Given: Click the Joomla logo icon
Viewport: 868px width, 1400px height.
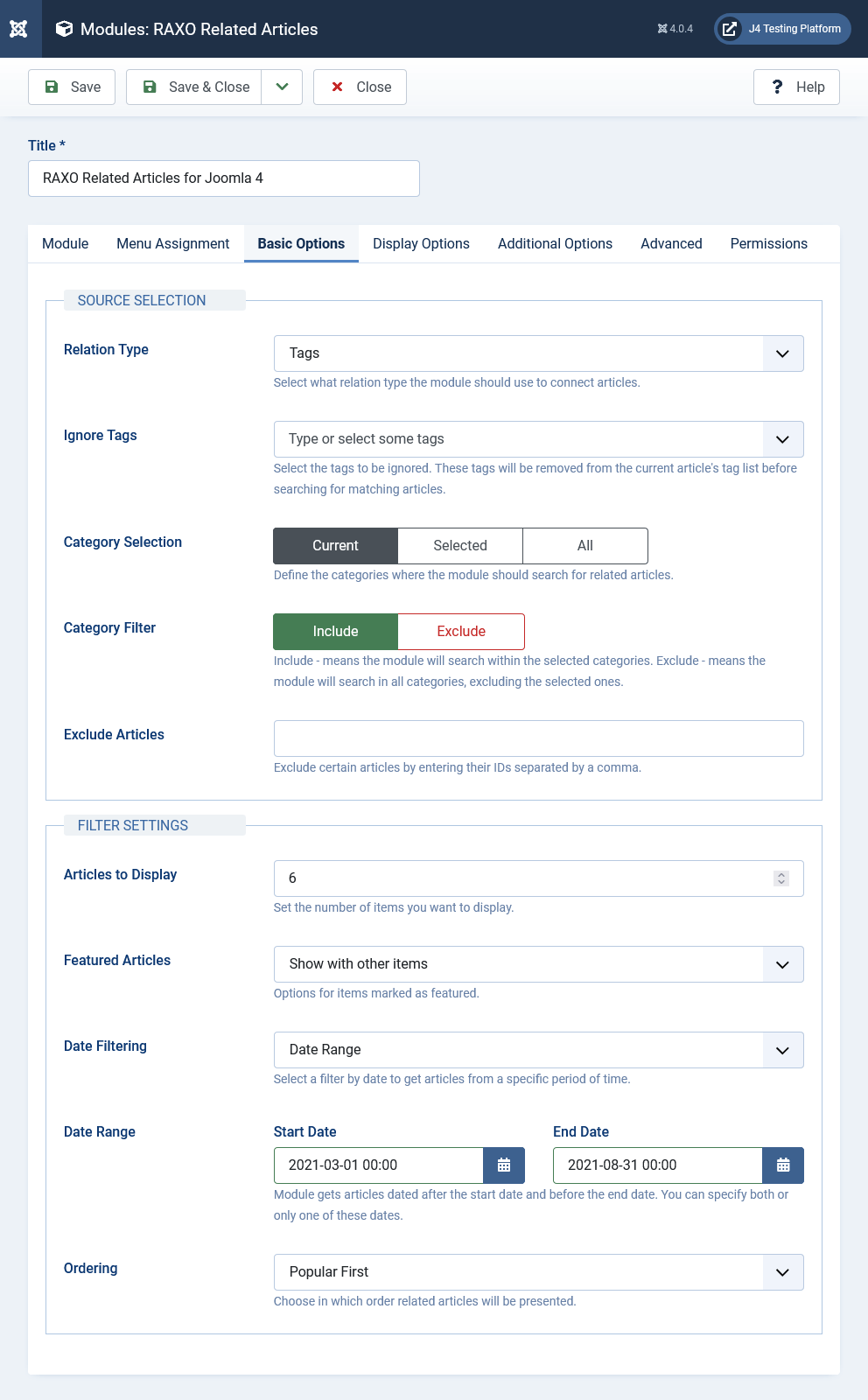Looking at the screenshot, I should point(19,29).
